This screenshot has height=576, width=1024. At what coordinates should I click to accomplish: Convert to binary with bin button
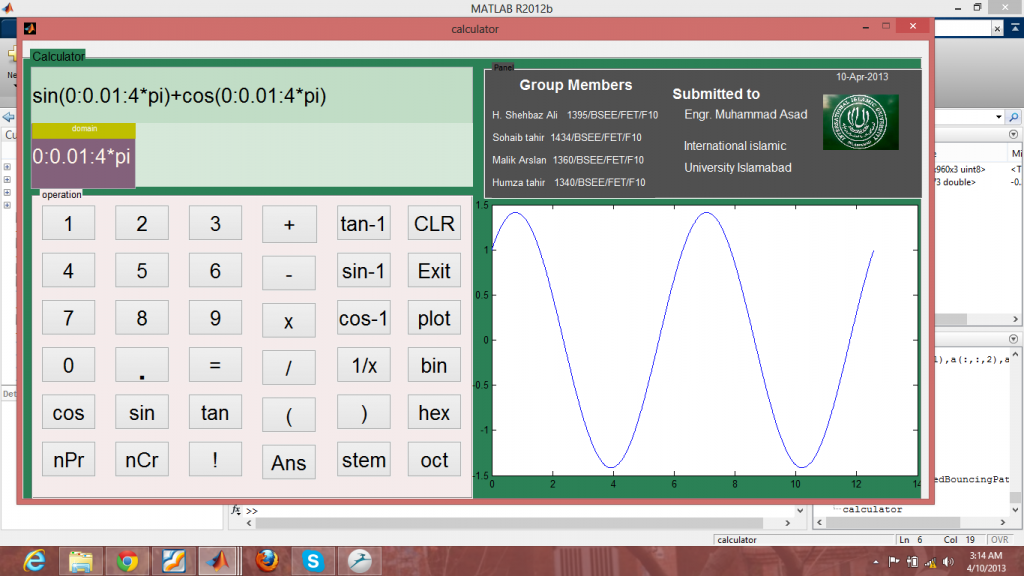(434, 365)
